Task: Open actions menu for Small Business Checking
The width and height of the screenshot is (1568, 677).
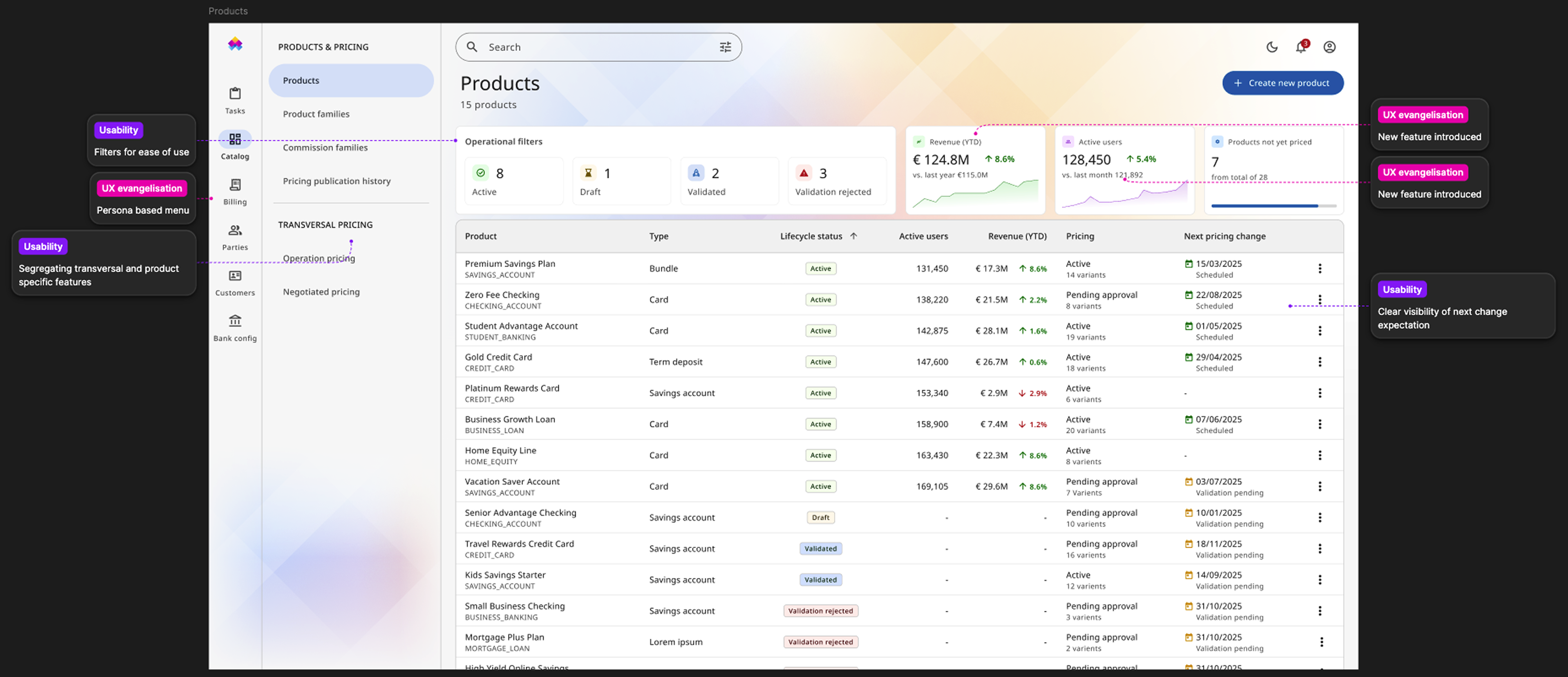Action: point(1320,611)
